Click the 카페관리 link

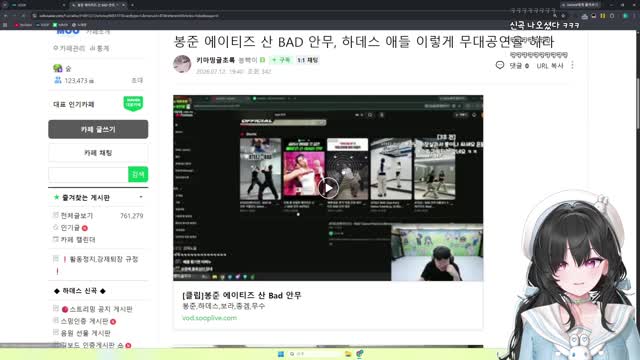point(72,48)
